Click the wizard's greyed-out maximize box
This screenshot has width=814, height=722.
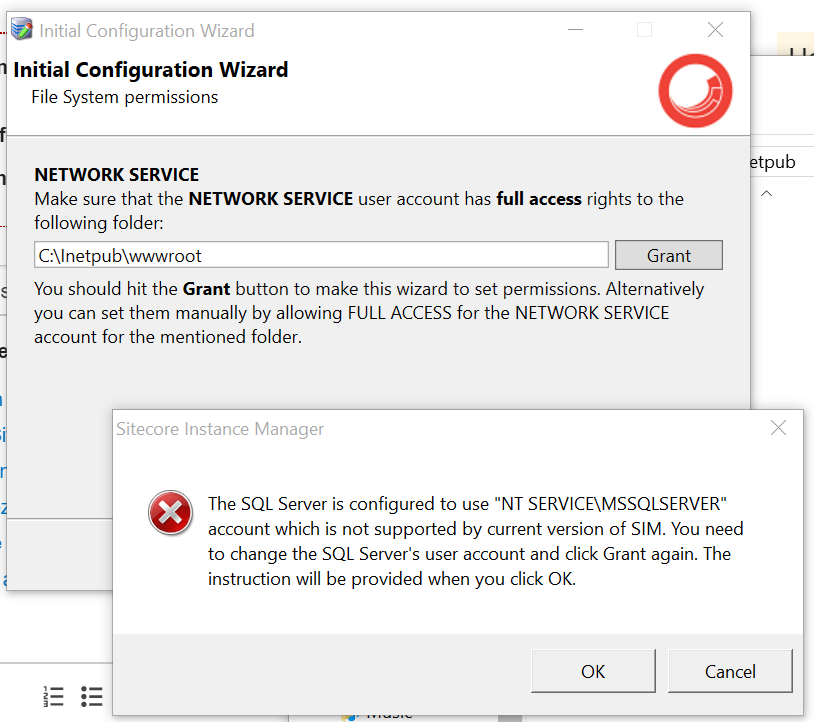coord(644,30)
